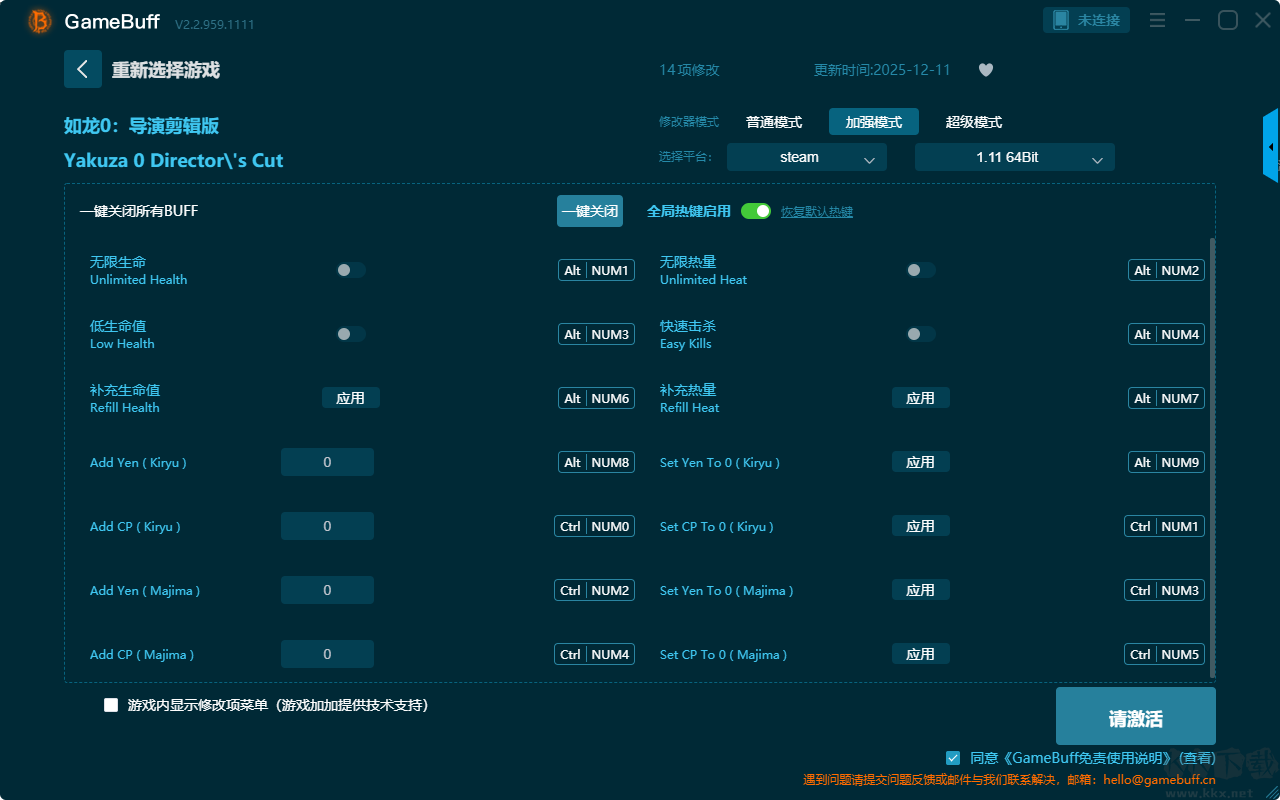Screen dimensions: 1280x800
Task: Click the Add Yen (Kiryu) input field
Action: click(327, 462)
